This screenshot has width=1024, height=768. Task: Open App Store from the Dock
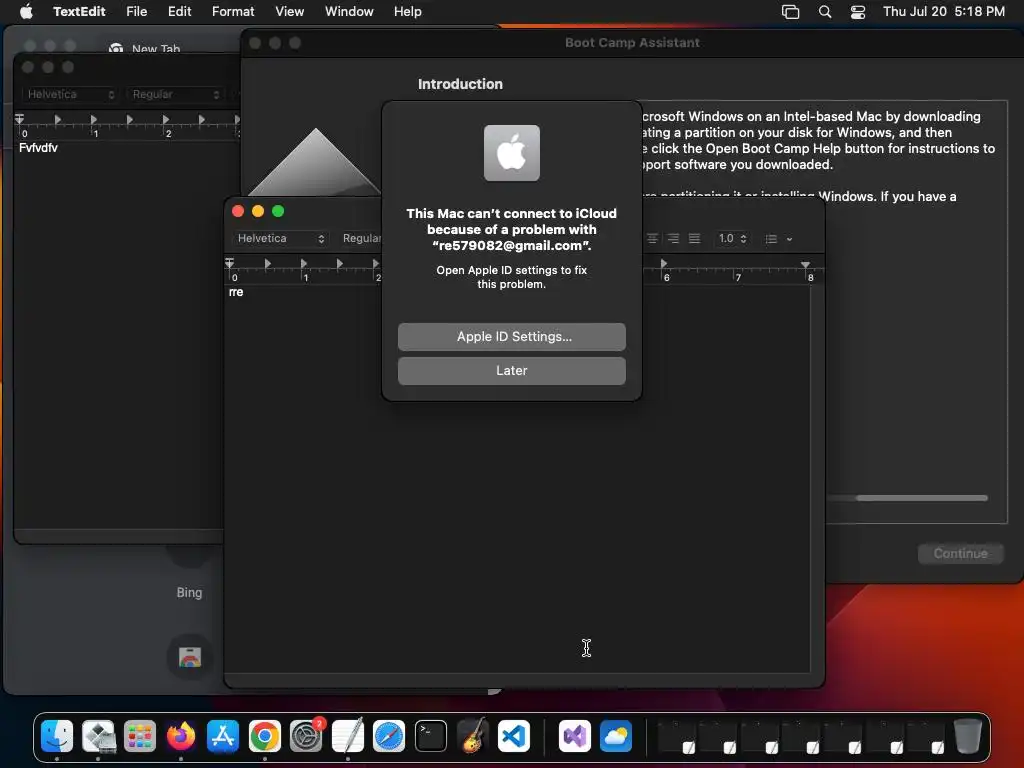coord(223,736)
